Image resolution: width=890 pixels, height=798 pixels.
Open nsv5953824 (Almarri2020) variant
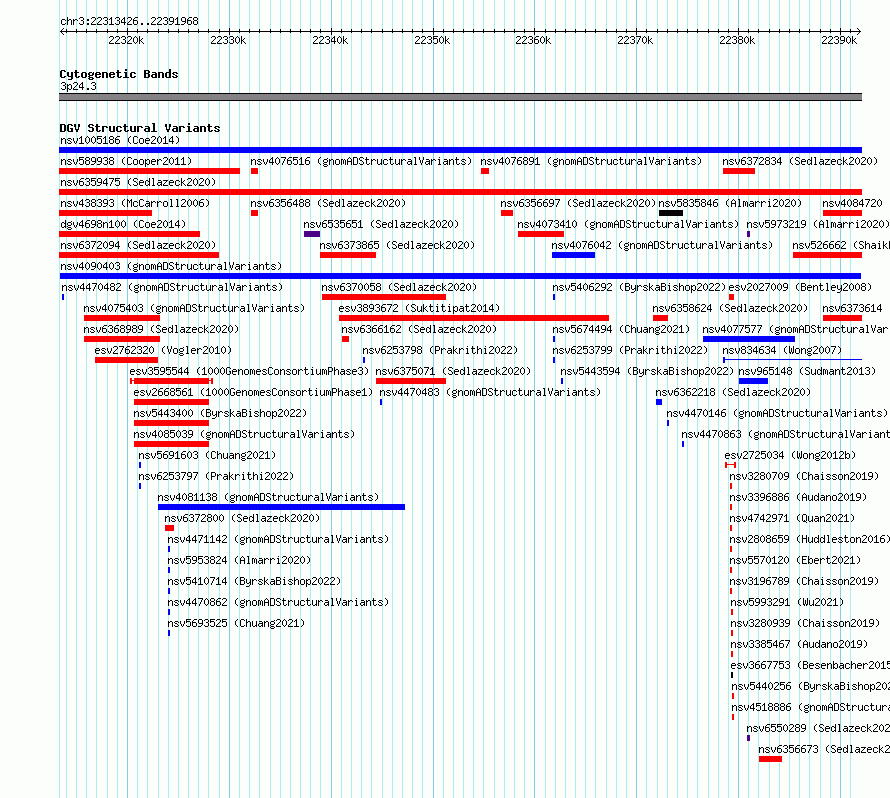click(x=239, y=560)
